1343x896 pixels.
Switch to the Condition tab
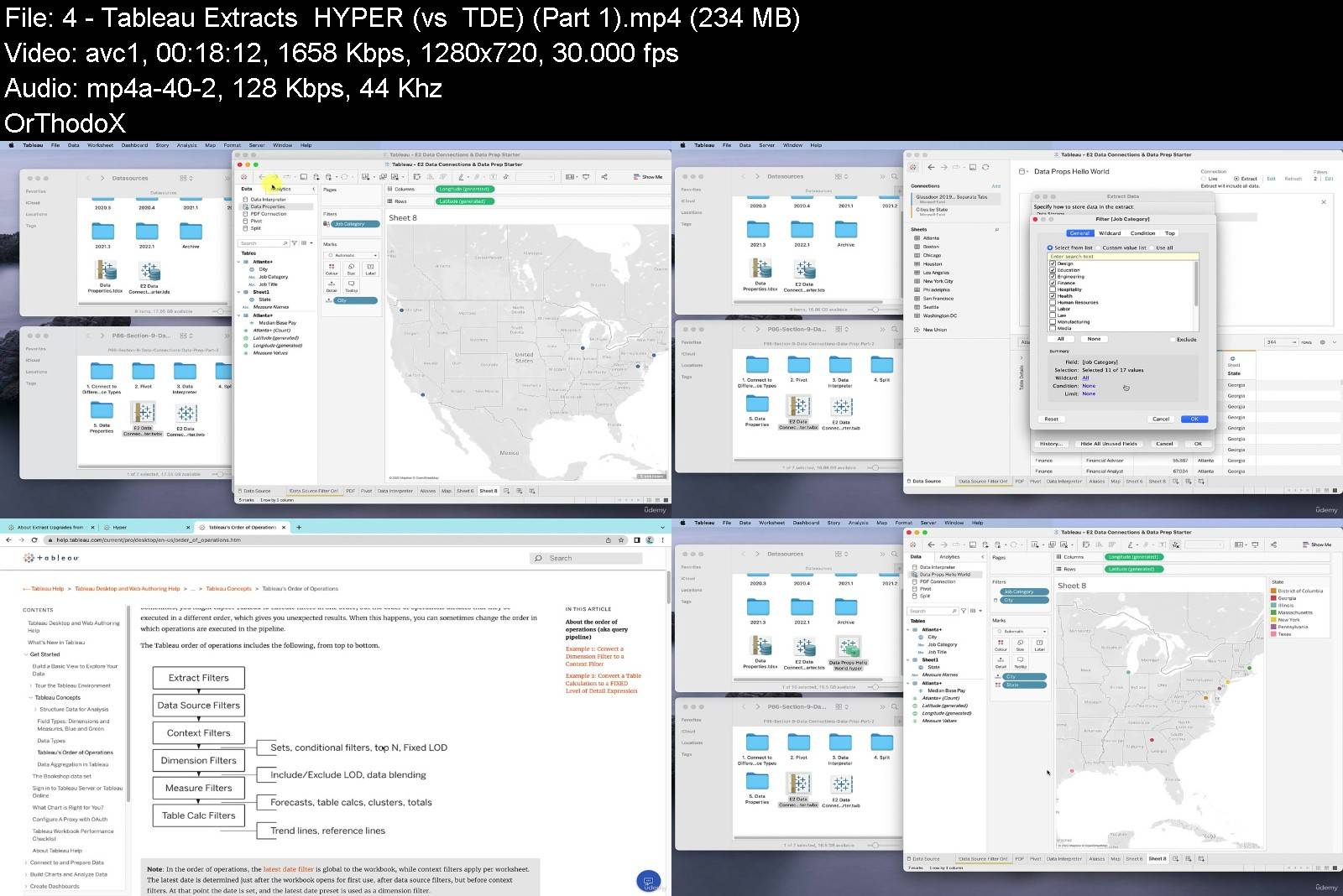coord(1142,233)
